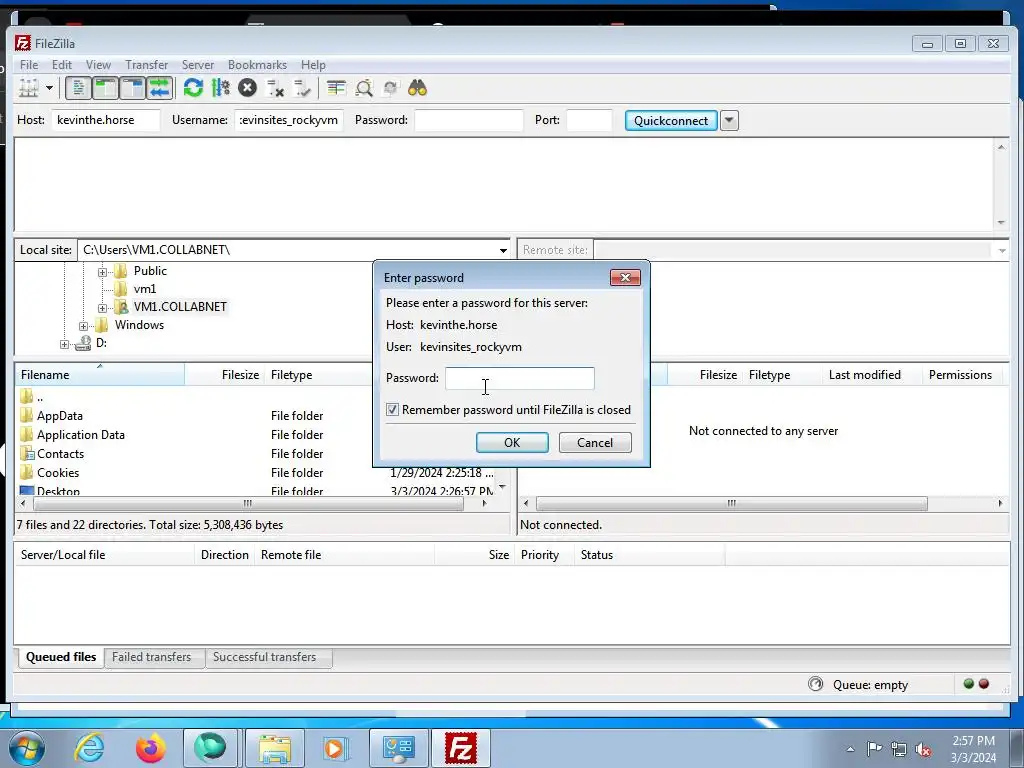Toggle synchronized browsing icon

(391, 88)
